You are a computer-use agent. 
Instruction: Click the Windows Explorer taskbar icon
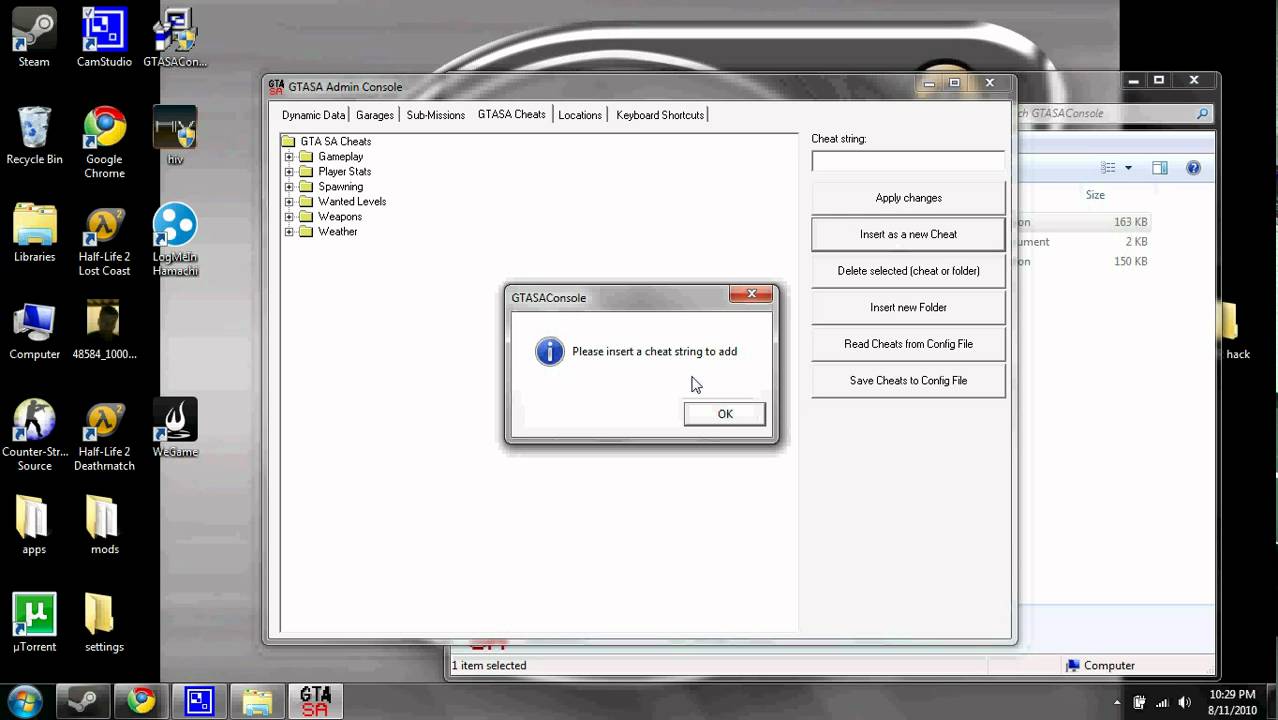click(x=258, y=701)
